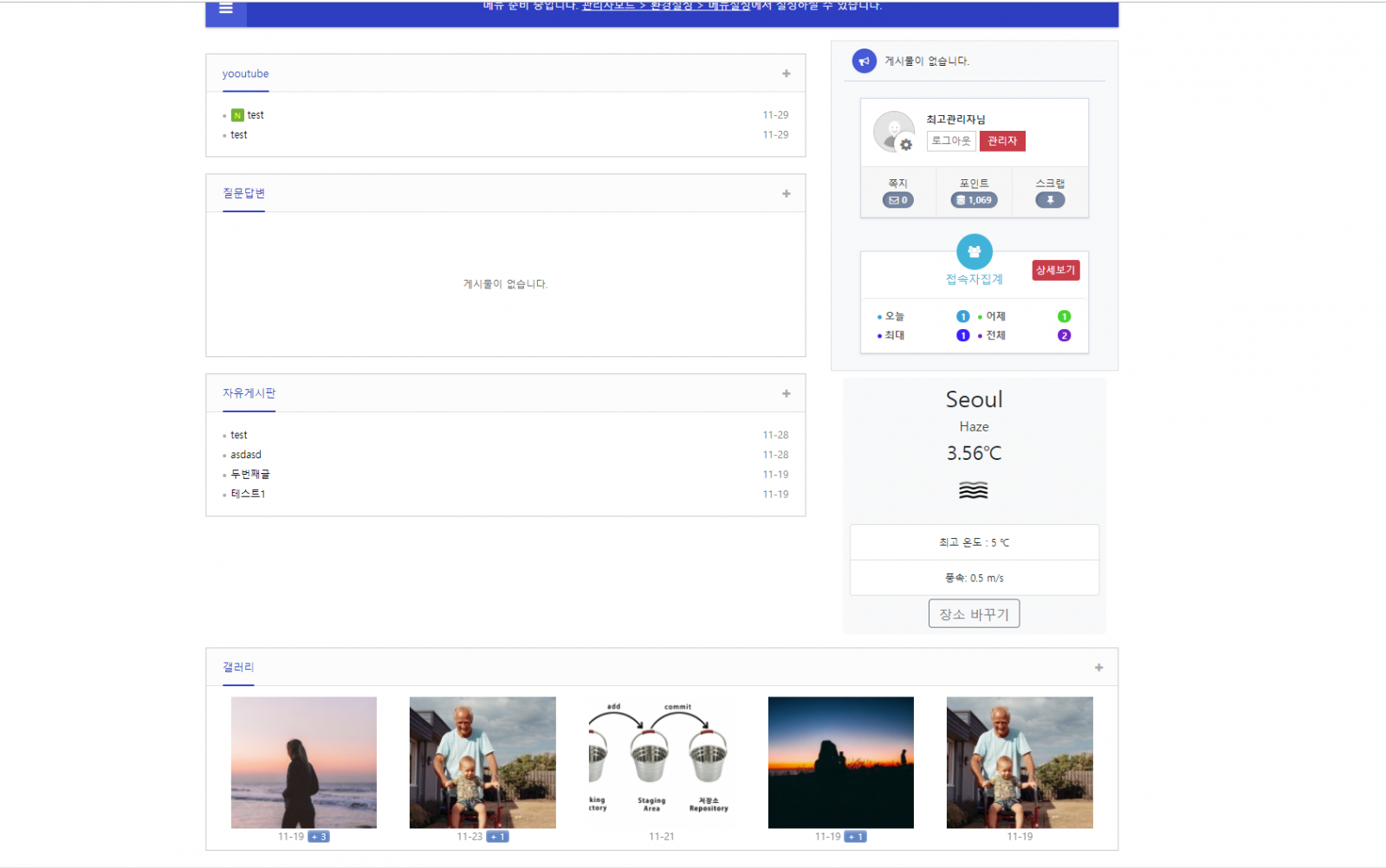The height and width of the screenshot is (868, 1386).
Task: Expand the 갤러리 section with plus icon
Action: 1098,668
